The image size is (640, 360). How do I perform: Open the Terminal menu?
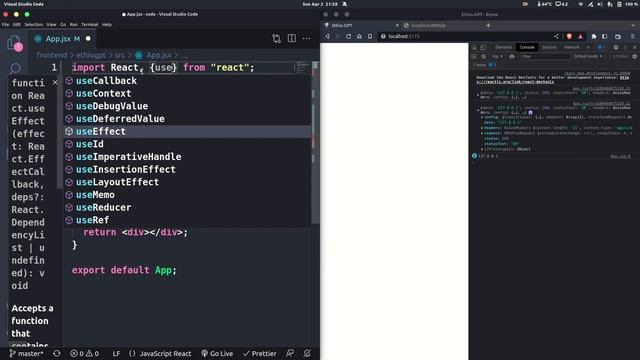[x=89, y=24]
